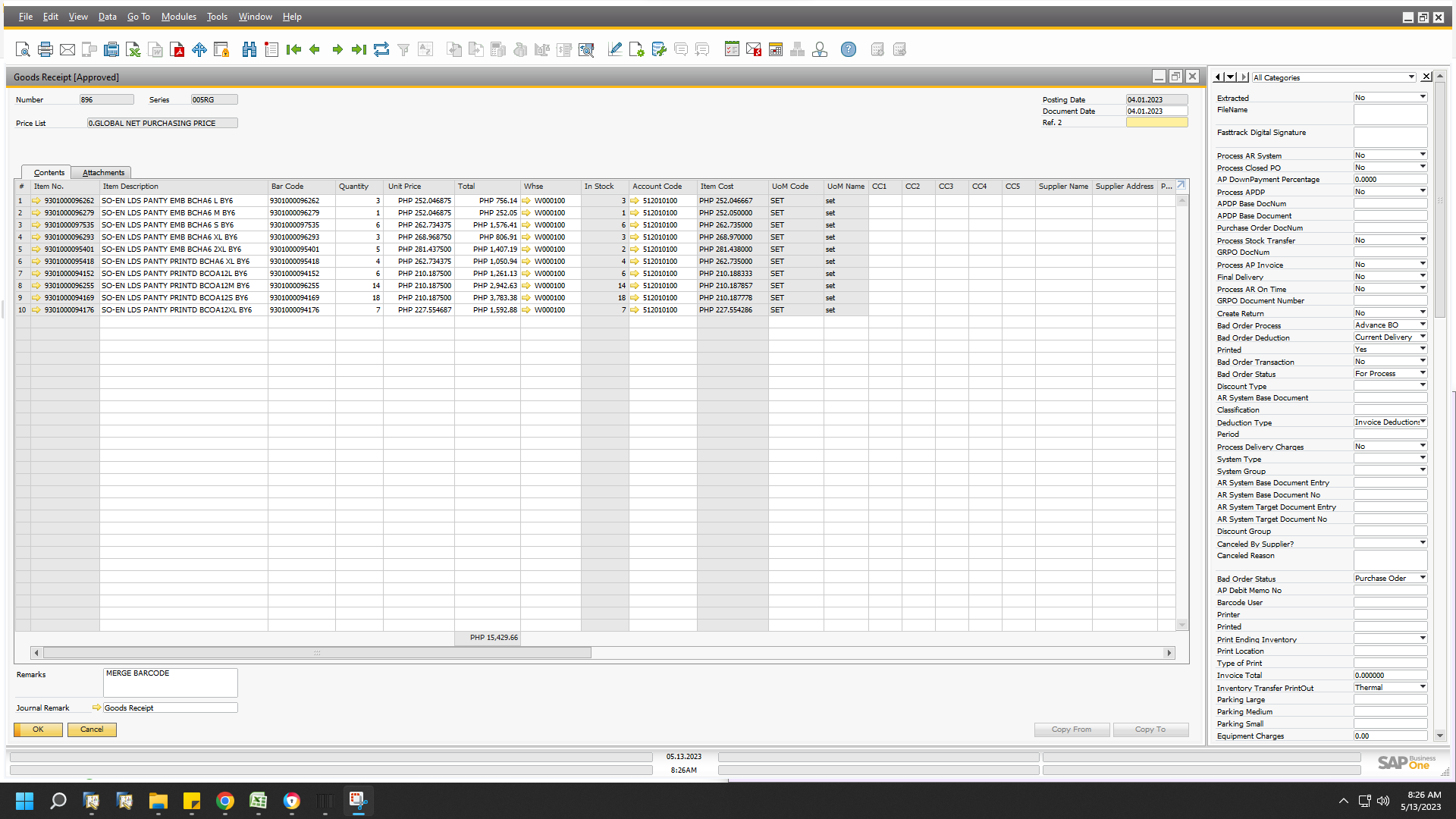Open Layout Designer pencil icon
1456x819 pixels.
(x=615, y=49)
